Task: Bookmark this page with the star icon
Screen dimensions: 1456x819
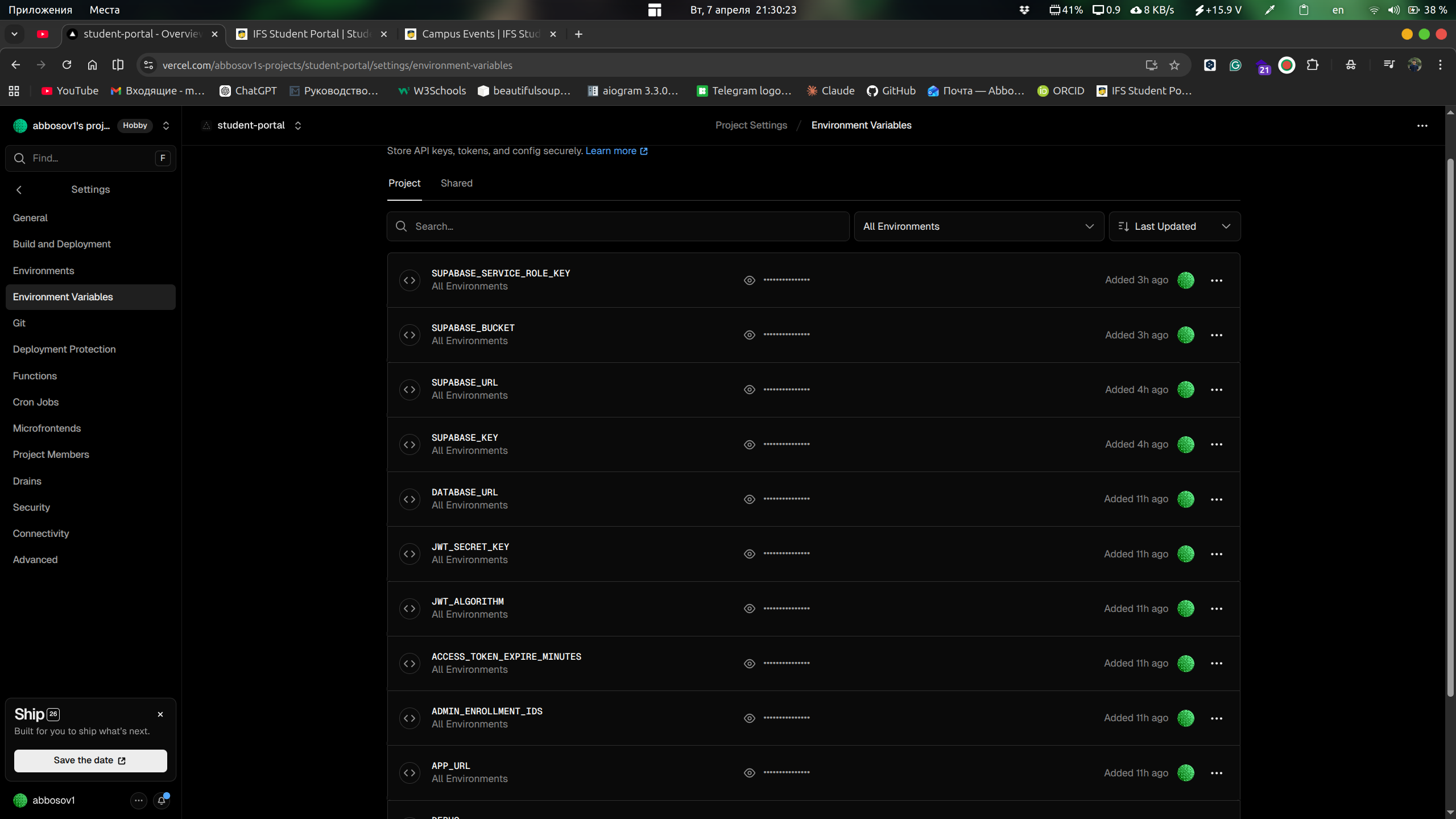Action: (1174, 65)
